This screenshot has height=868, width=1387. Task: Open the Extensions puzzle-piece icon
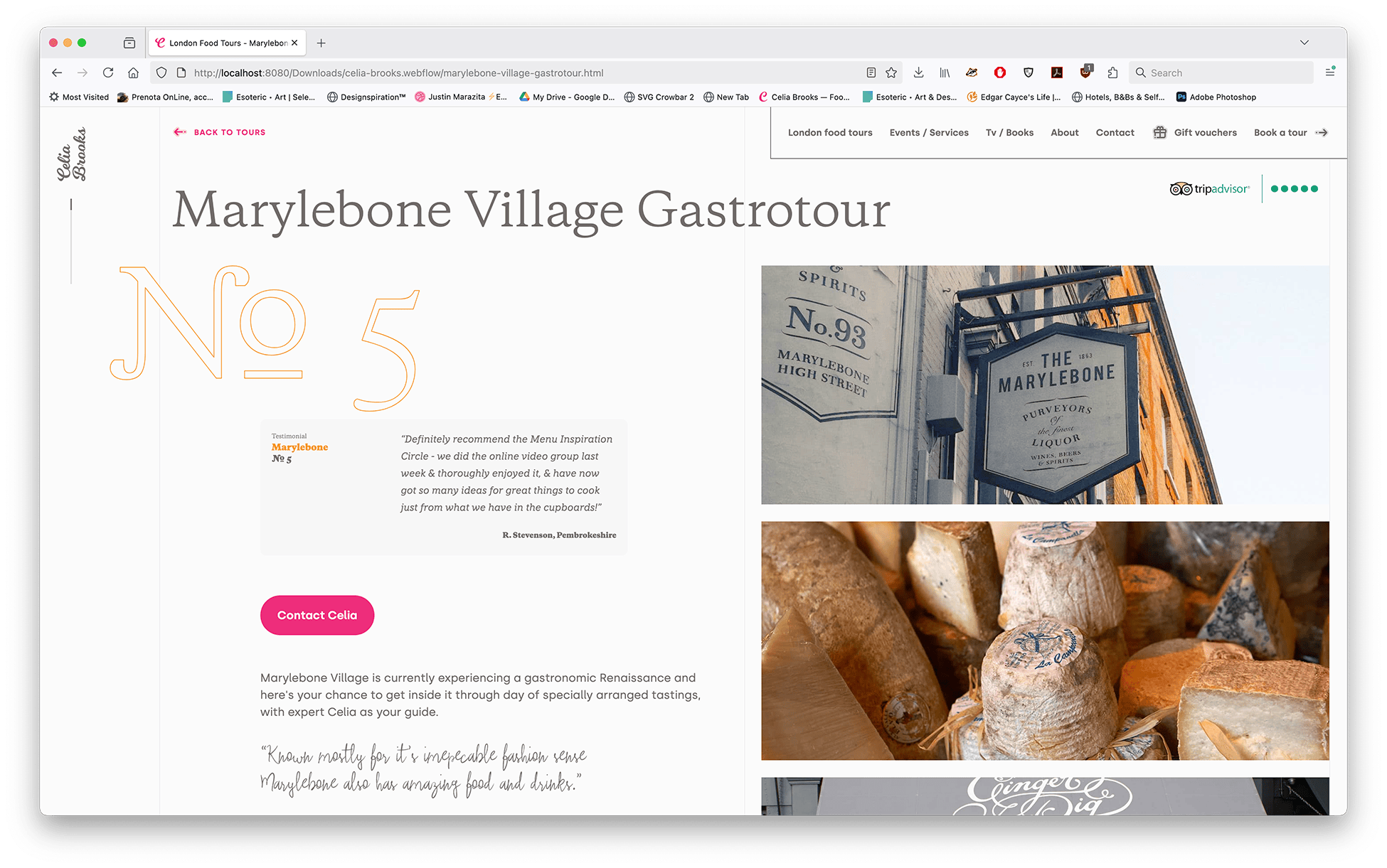pyautogui.click(x=1113, y=73)
